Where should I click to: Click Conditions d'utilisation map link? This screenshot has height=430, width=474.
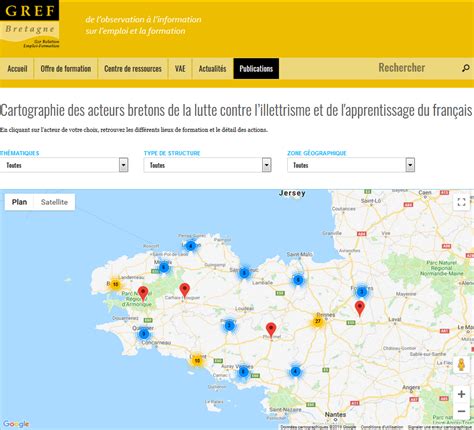click(x=382, y=427)
